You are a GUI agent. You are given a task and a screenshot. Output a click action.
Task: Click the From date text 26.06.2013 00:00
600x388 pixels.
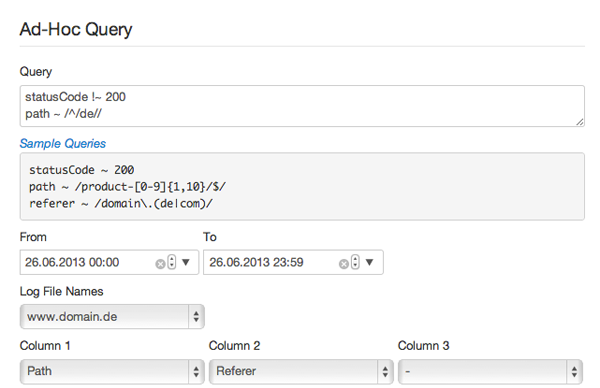pos(72,262)
